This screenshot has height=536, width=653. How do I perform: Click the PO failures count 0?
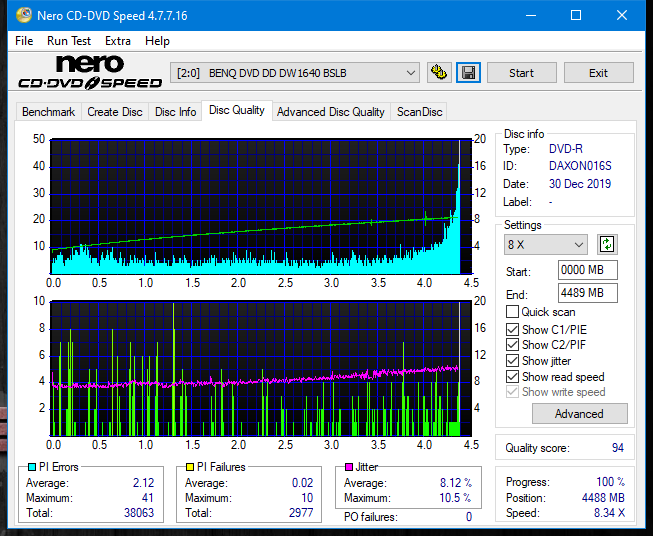tap(469, 517)
